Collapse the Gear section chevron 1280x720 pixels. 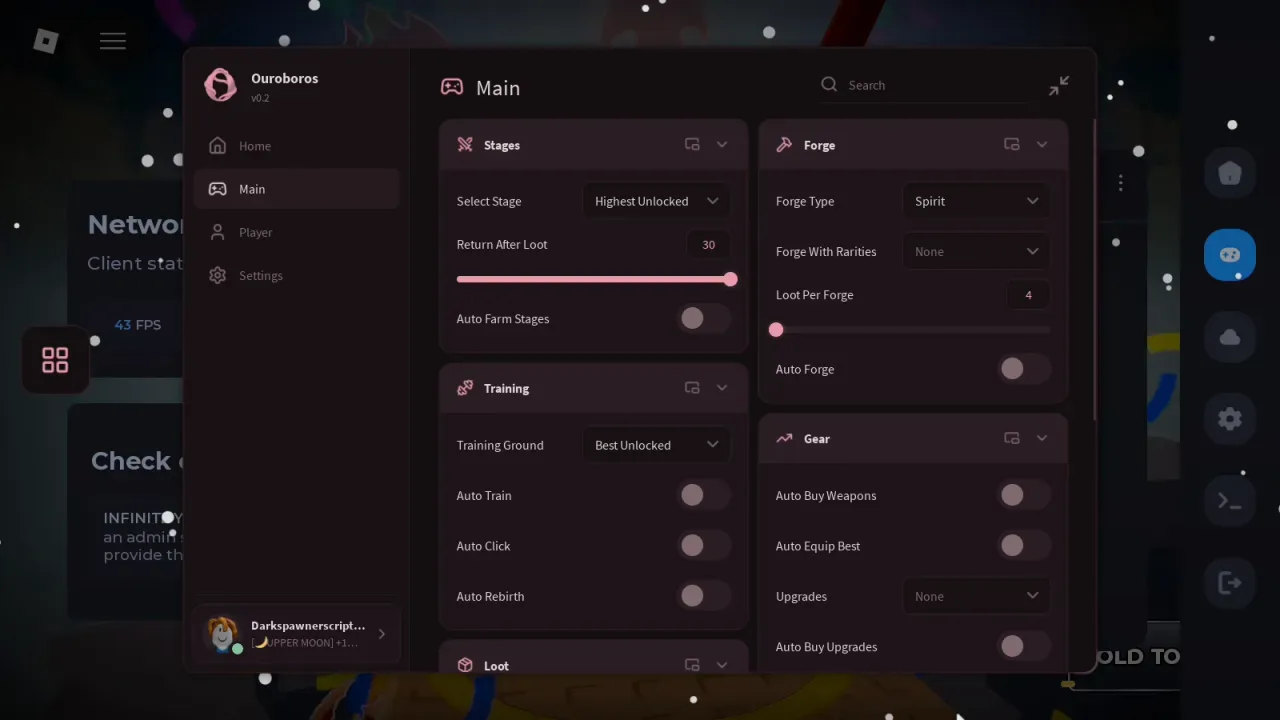pyautogui.click(x=1042, y=438)
